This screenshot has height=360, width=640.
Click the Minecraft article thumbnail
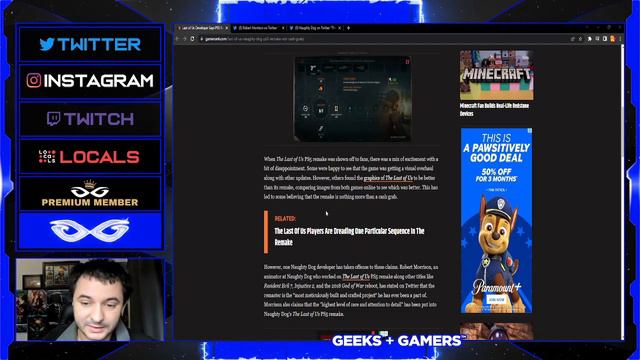(x=496, y=75)
